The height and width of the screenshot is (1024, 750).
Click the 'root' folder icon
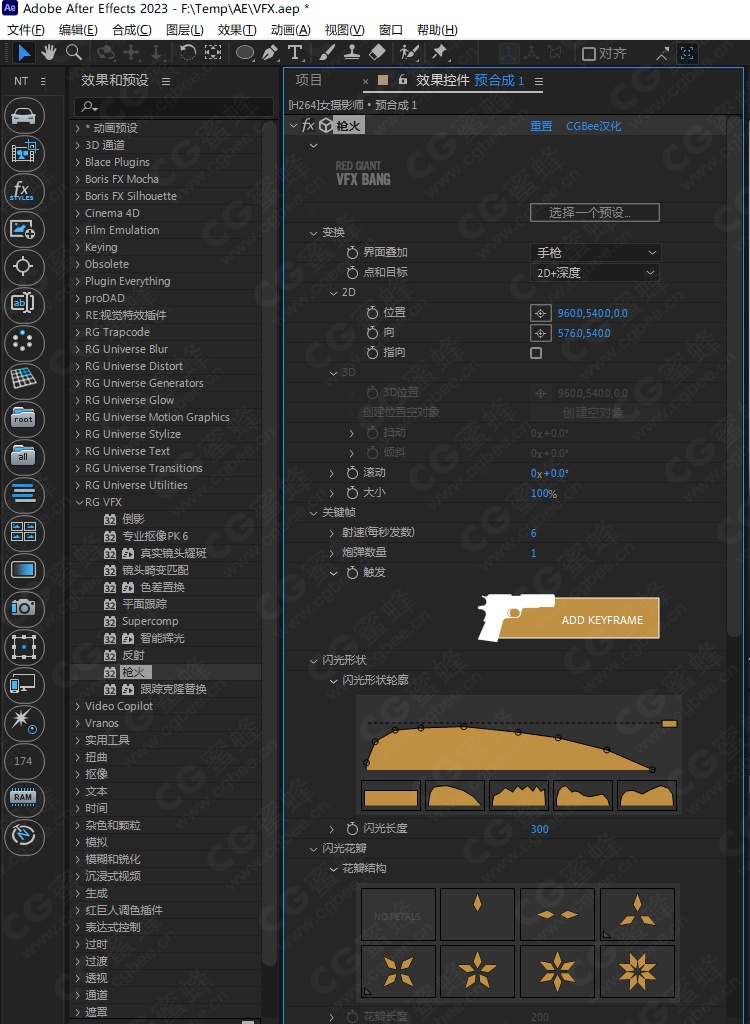click(x=24, y=419)
